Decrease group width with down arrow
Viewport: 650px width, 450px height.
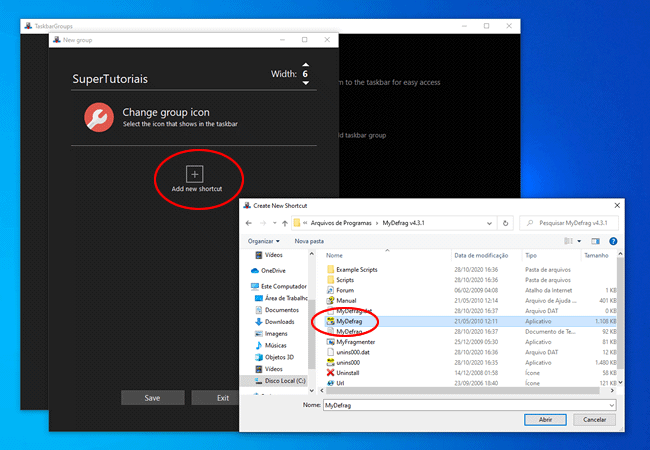pos(305,81)
